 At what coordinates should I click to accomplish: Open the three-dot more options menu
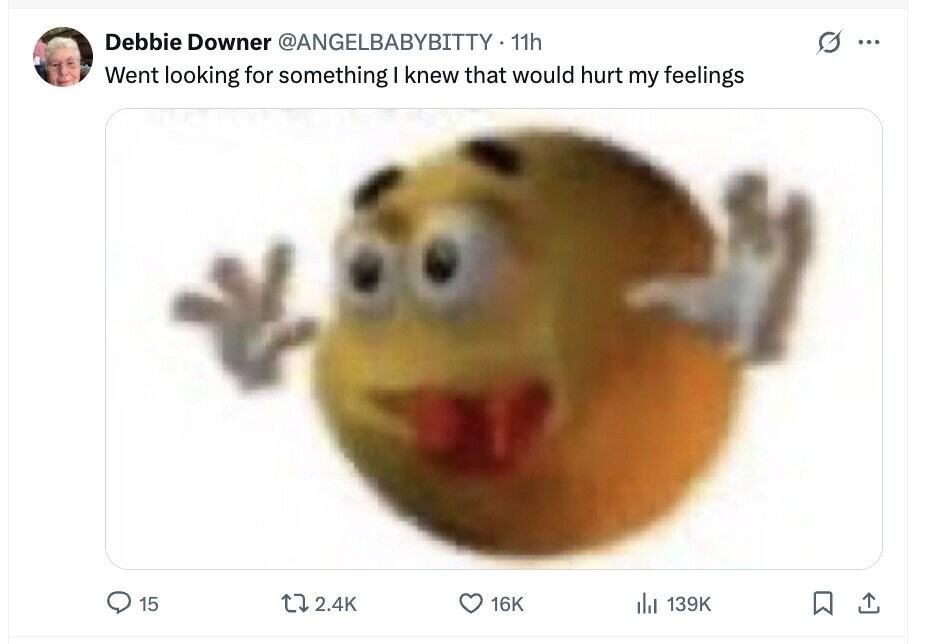click(x=869, y=42)
